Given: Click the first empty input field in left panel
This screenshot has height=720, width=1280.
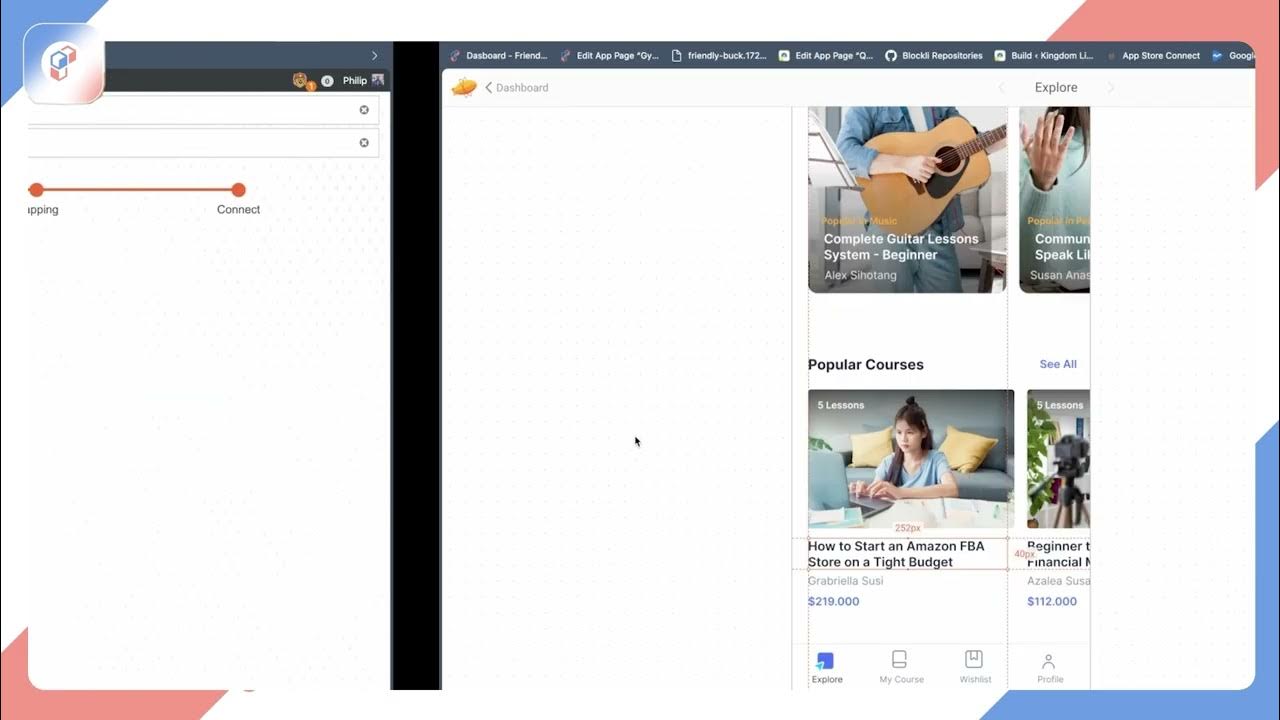Looking at the screenshot, I should [x=203, y=110].
